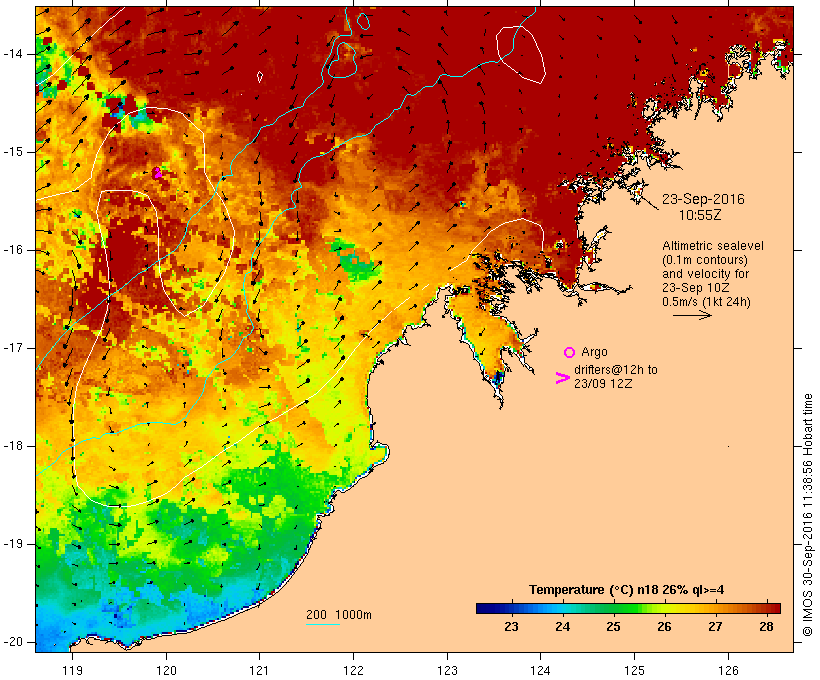Screen dimensions: 820x680
Task: Select the date text 23-Sep-2016
Action: pyautogui.click(x=703, y=199)
